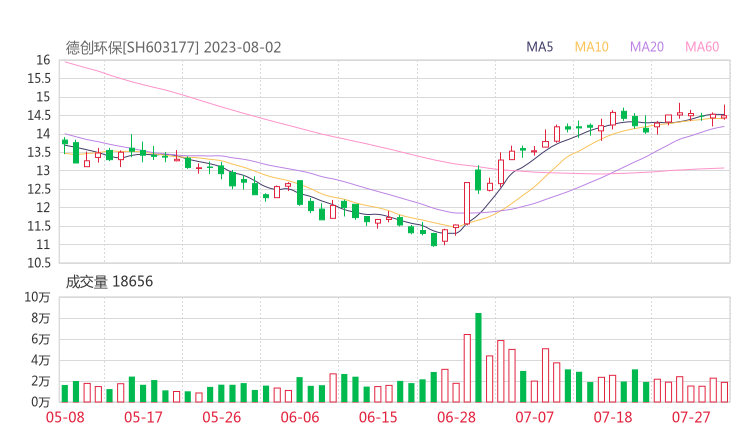Click the MA10 legend label
The width and height of the screenshot is (740, 440).
(x=591, y=47)
